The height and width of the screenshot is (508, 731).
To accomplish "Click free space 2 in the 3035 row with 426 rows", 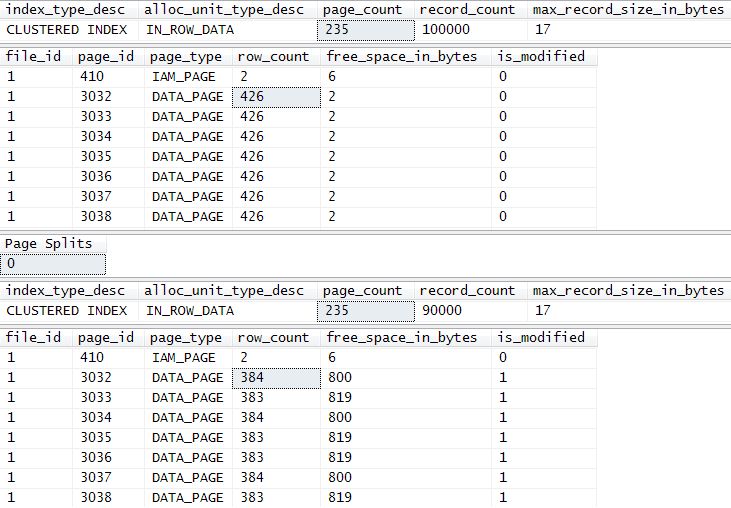I will pos(406,157).
